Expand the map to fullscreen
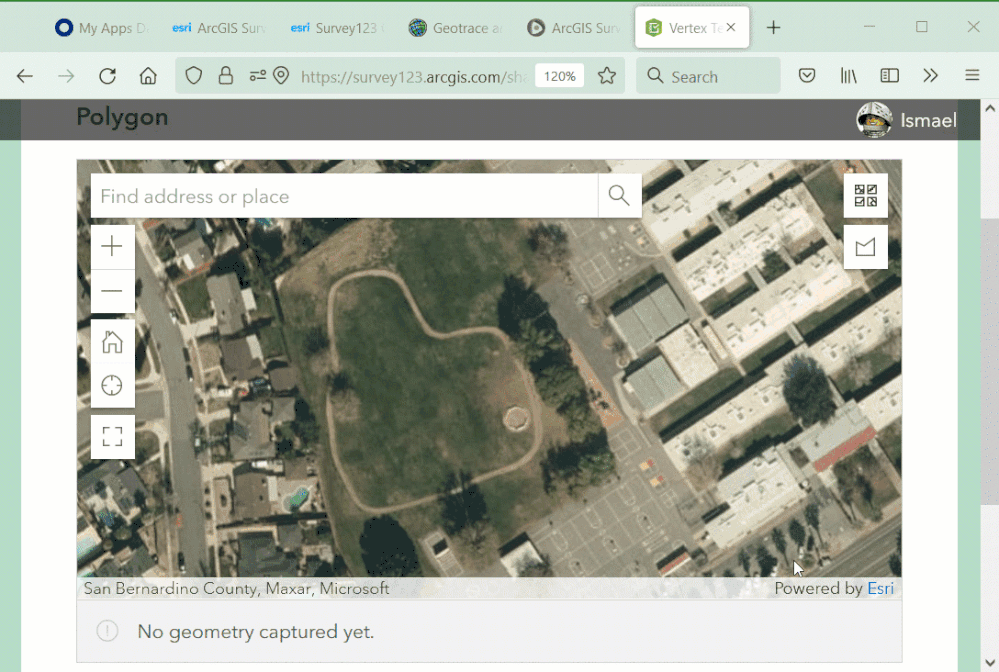 tap(112, 436)
